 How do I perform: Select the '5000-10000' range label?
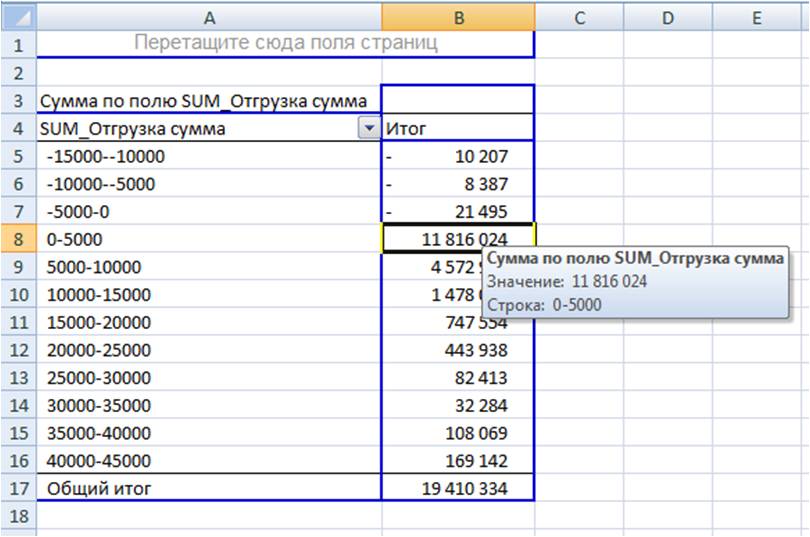pos(209,267)
